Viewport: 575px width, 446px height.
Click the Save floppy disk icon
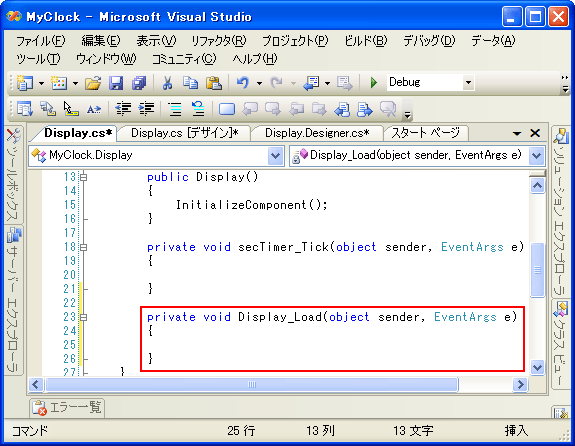[116, 83]
